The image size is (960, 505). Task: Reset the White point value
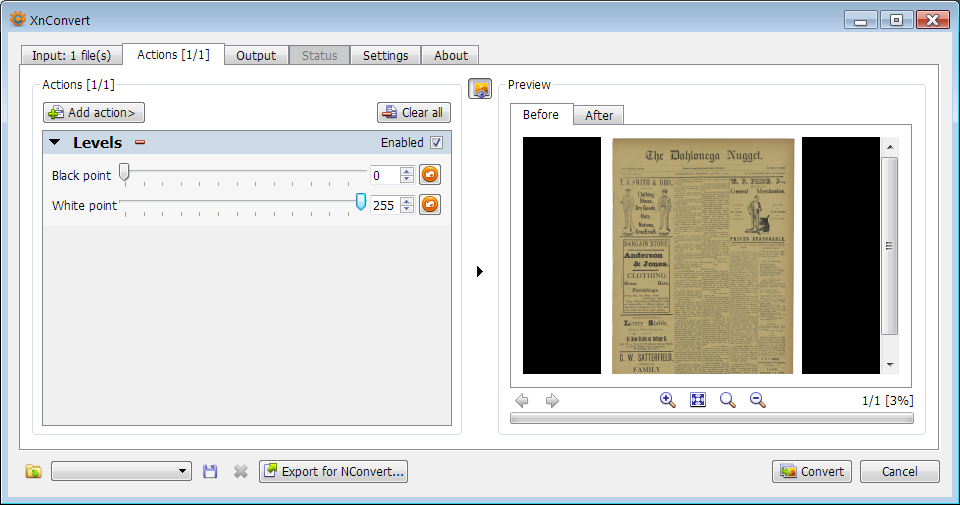(430, 204)
